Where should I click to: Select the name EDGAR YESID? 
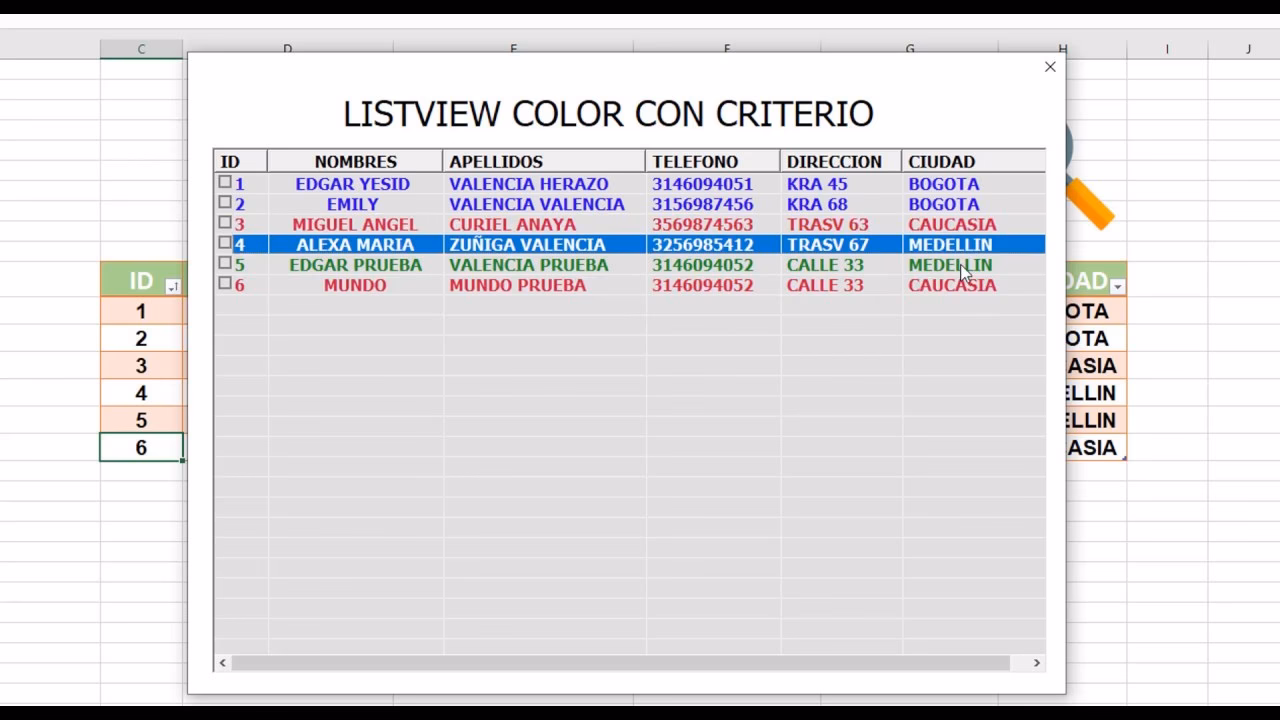(353, 184)
